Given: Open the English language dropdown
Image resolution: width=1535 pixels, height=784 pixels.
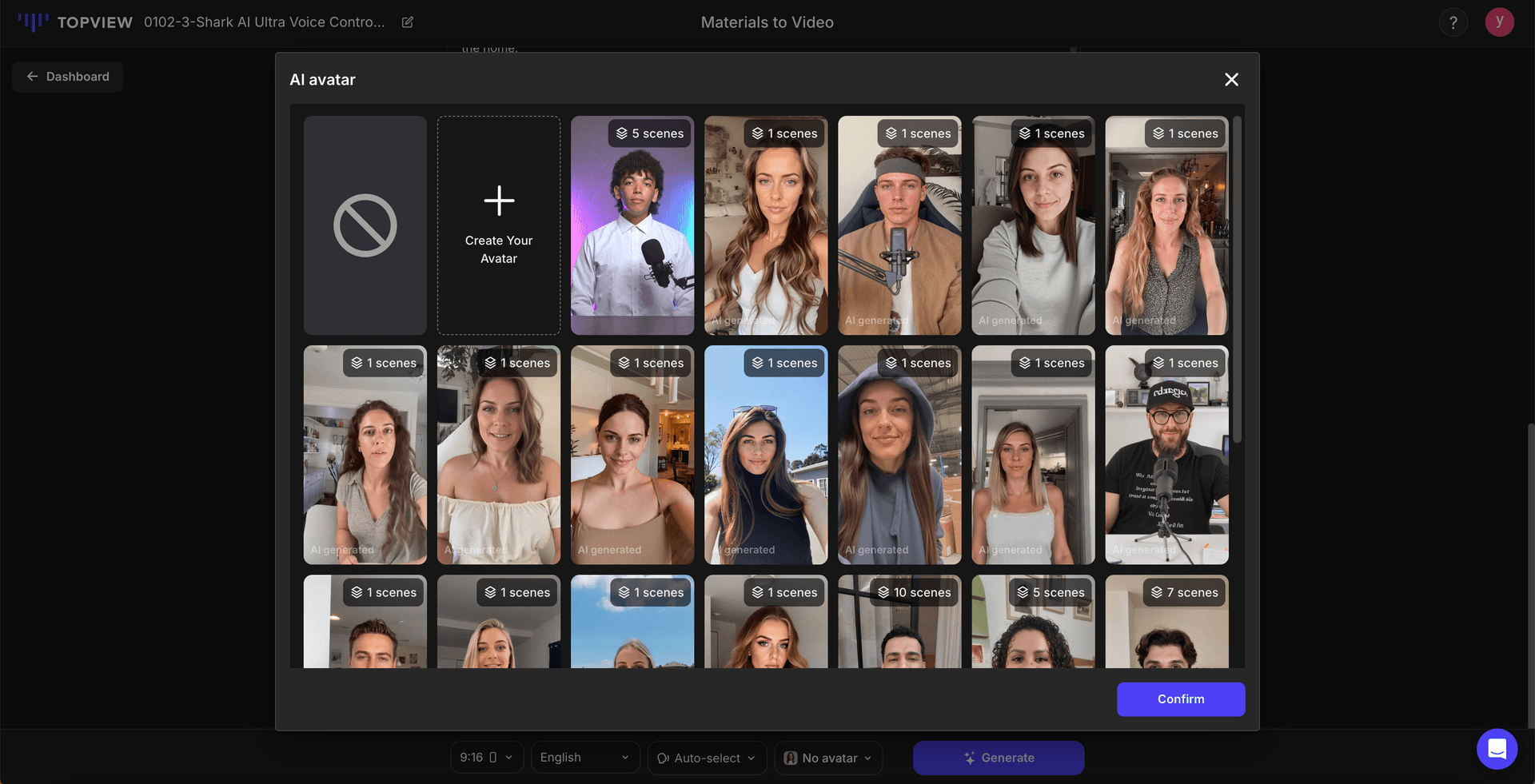Looking at the screenshot, I should (584, 758).
